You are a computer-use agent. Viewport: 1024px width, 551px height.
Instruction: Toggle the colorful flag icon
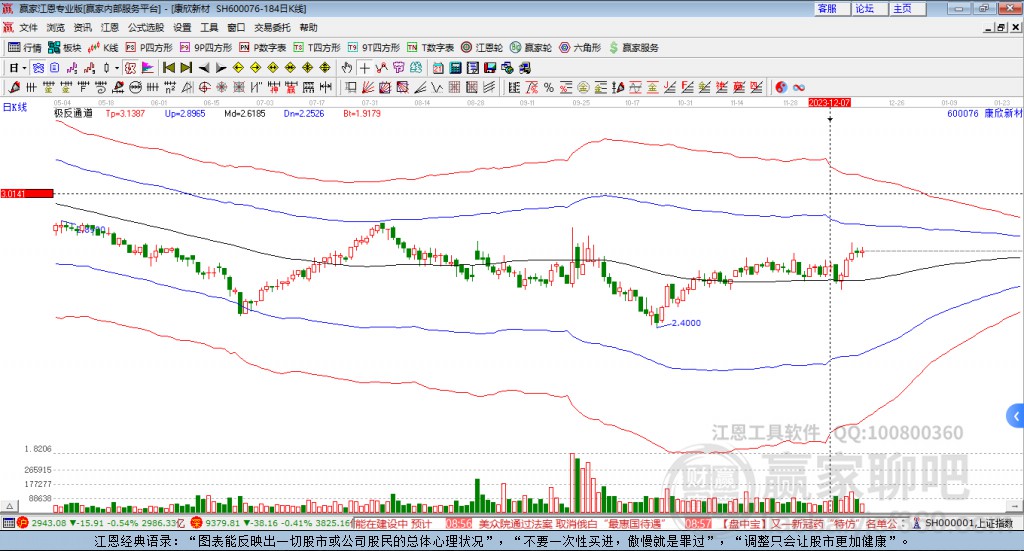coord(148,68)
